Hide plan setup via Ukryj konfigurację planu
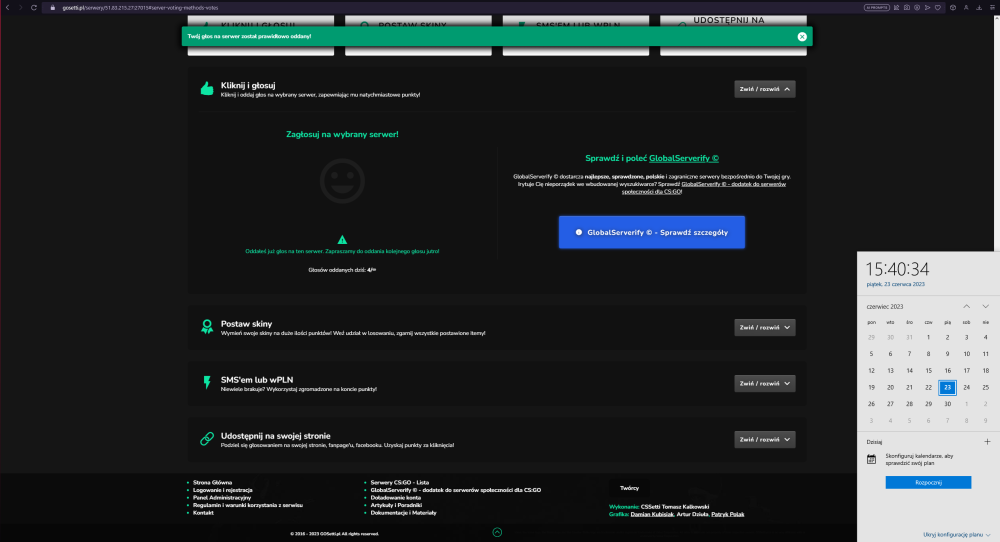 pyautogui.click(x=956, y=534)
